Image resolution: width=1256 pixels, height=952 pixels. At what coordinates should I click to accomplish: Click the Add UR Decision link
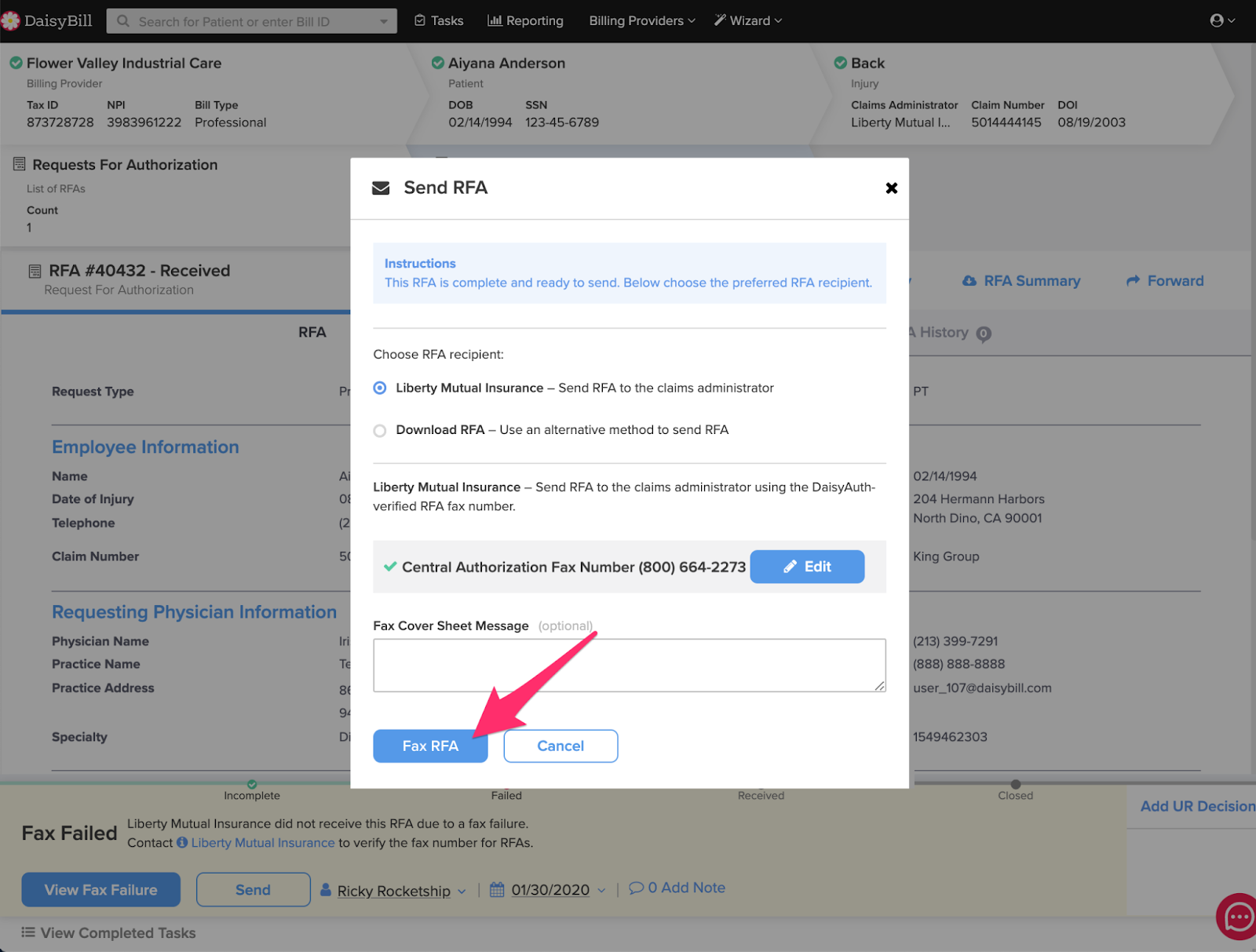coord(1197,806)
